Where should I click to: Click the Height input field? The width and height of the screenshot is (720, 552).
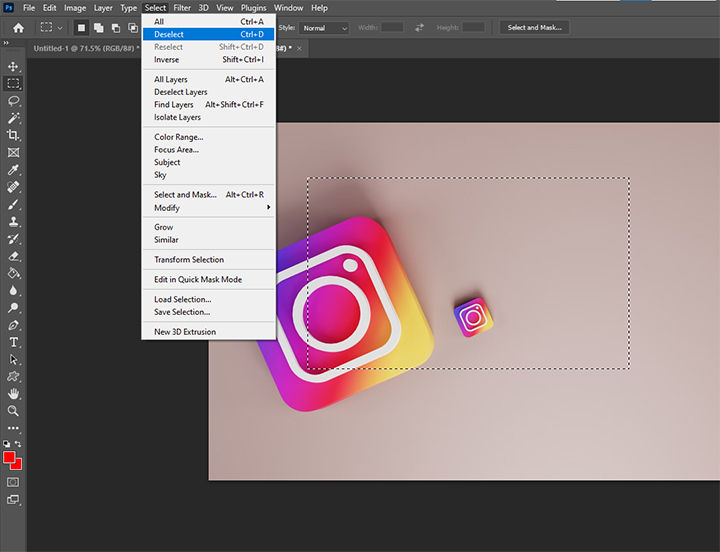tap(473, 28)
